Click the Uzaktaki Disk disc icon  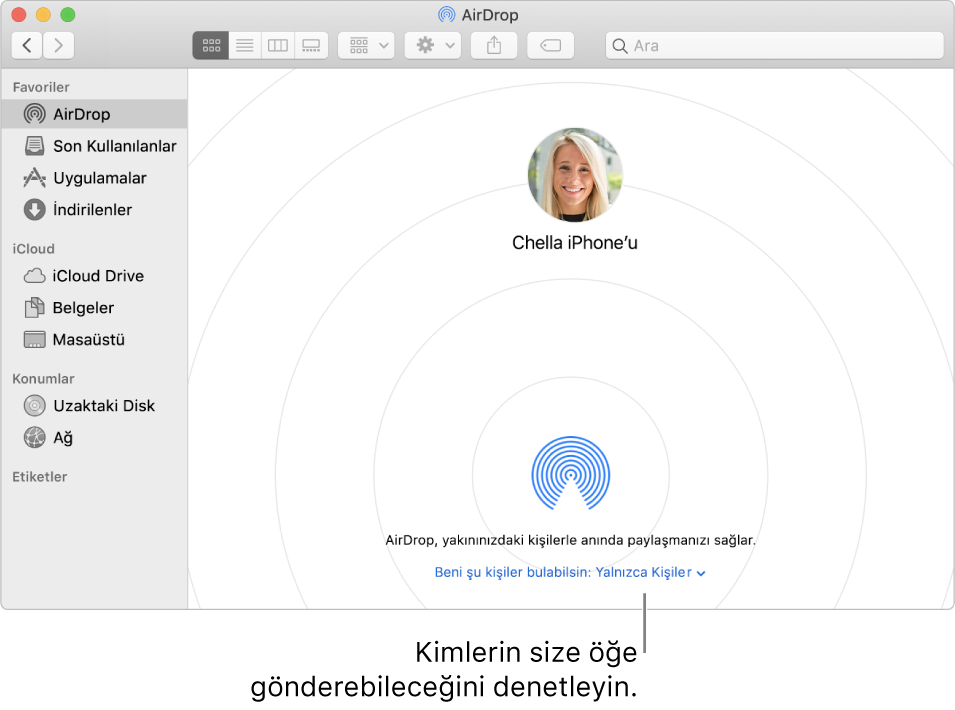click(35, 406)
